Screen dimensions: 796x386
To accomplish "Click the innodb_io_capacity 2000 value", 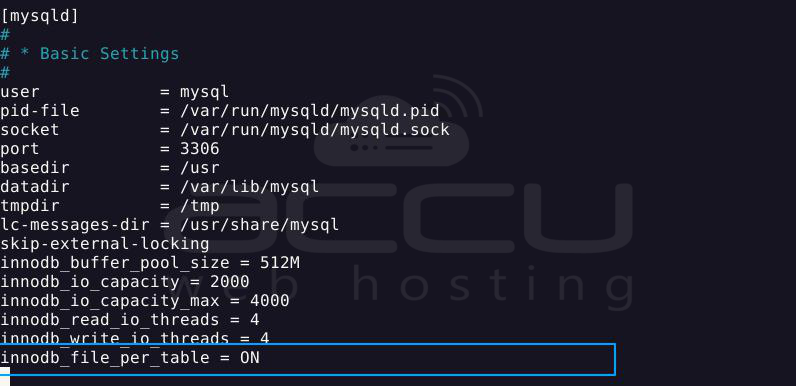I will pos(229,282).
